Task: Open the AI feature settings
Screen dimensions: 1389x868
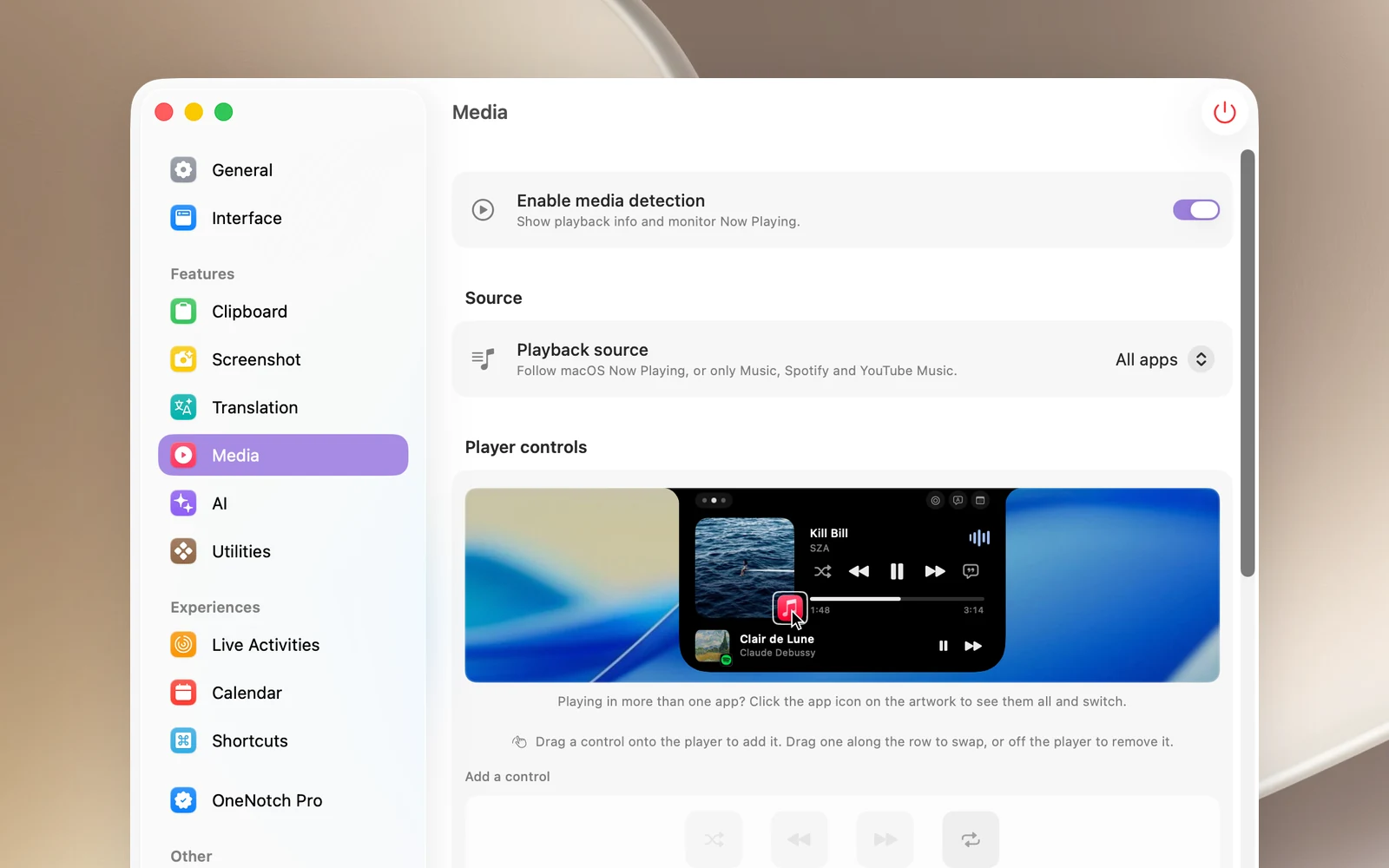Action: 283,503
